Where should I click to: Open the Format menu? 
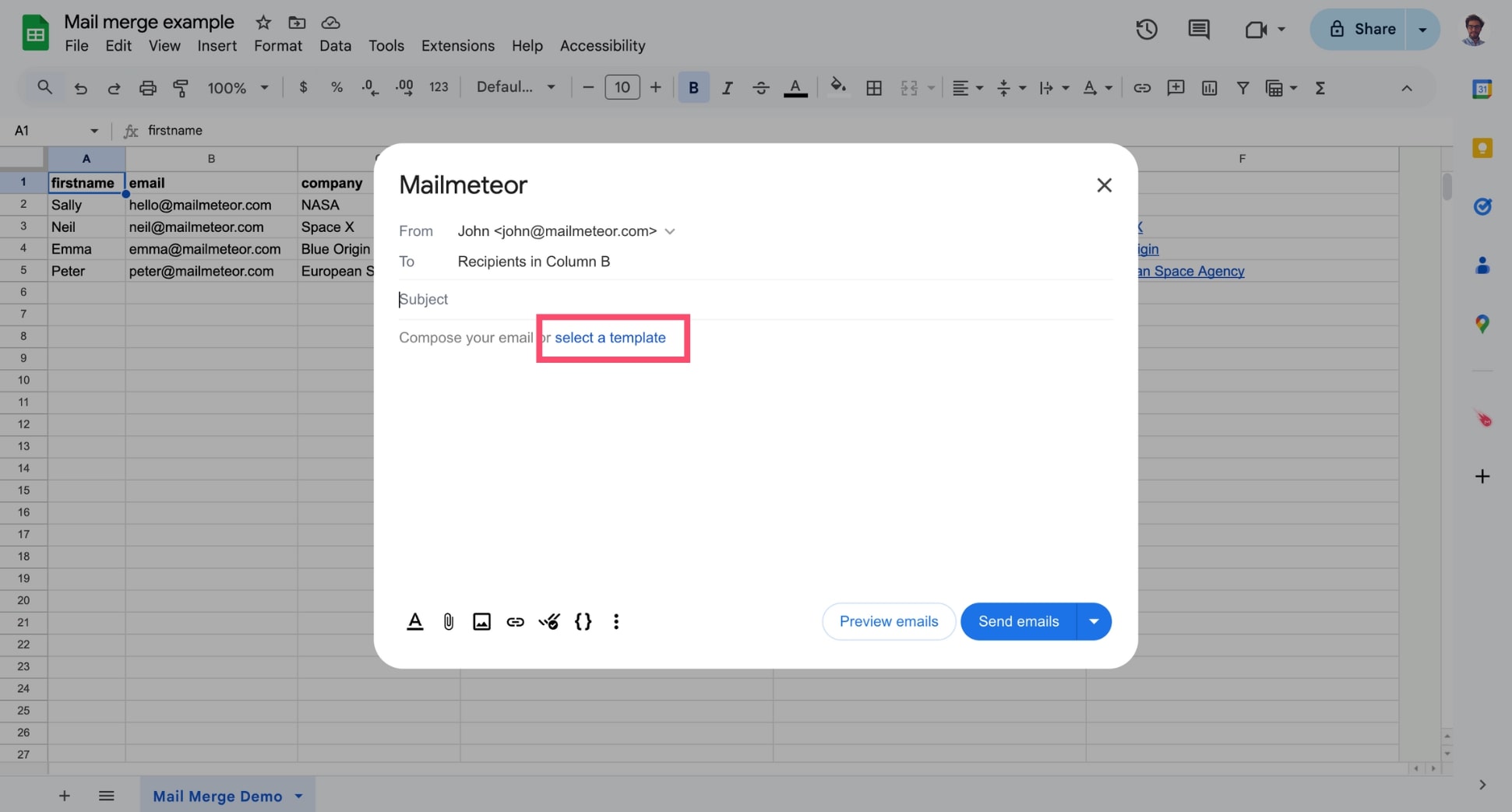pyautogui.click(x=277, y=46)
